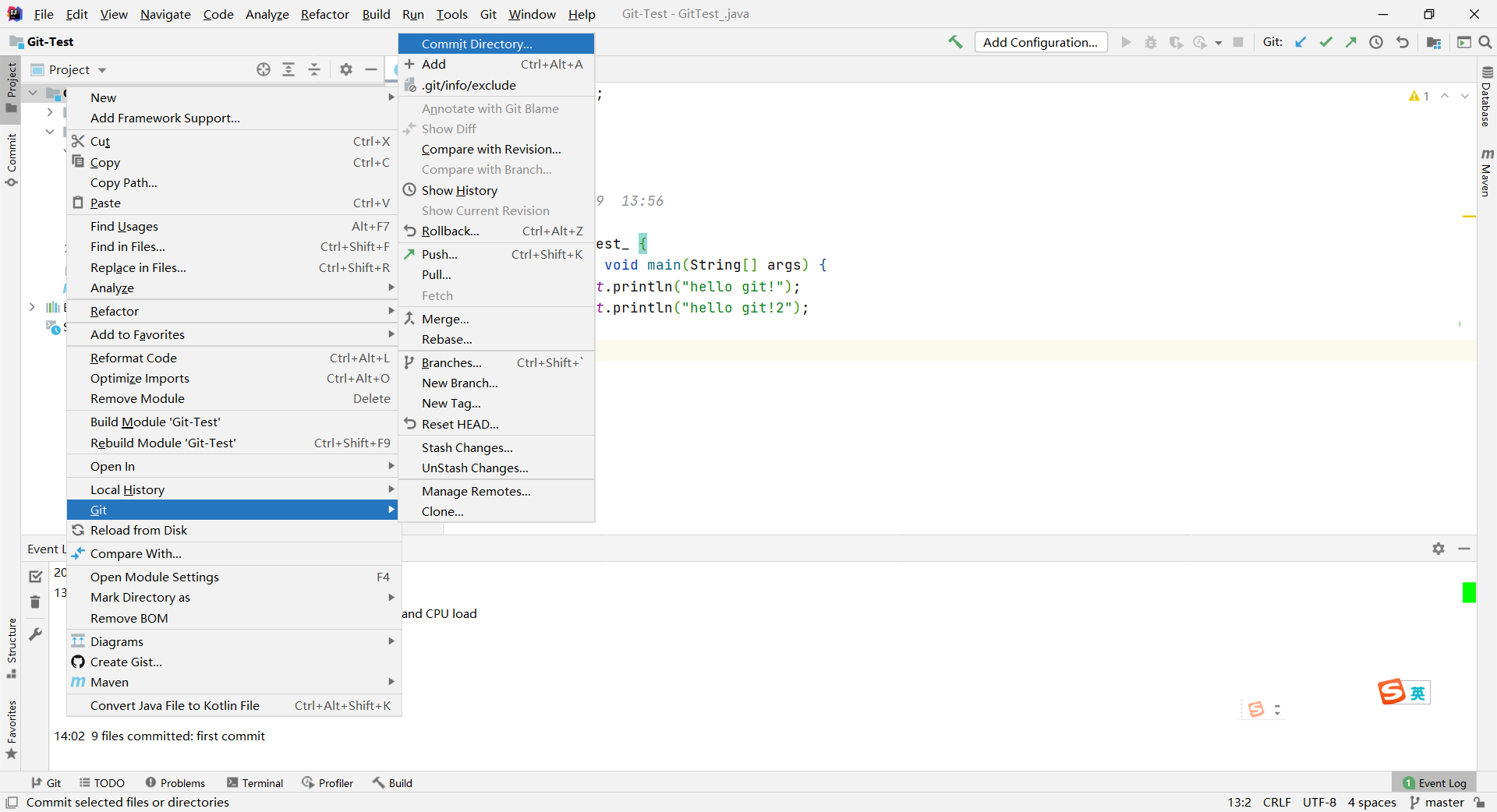The image size is (1497, 812).
Task: Click the 4 spaces indent setting
Action: [1372, 802]
